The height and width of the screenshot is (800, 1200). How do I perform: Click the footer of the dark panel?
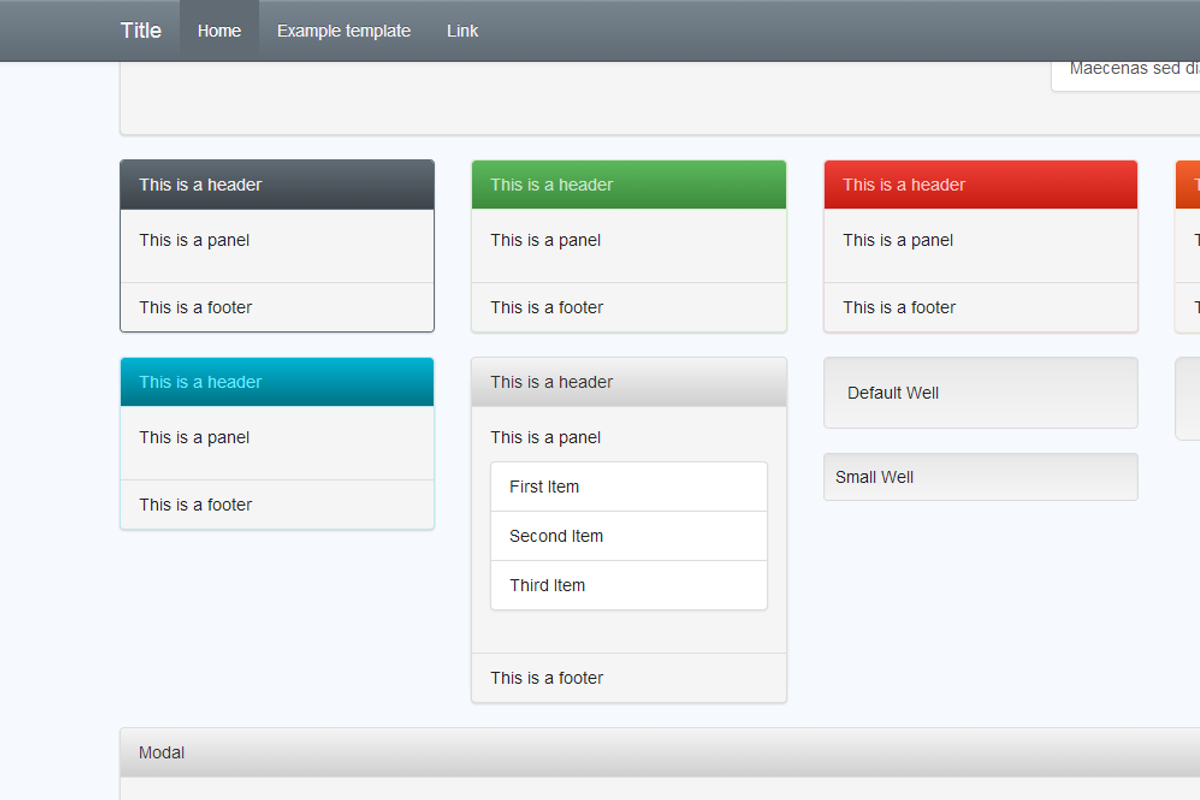coord(277,307)
